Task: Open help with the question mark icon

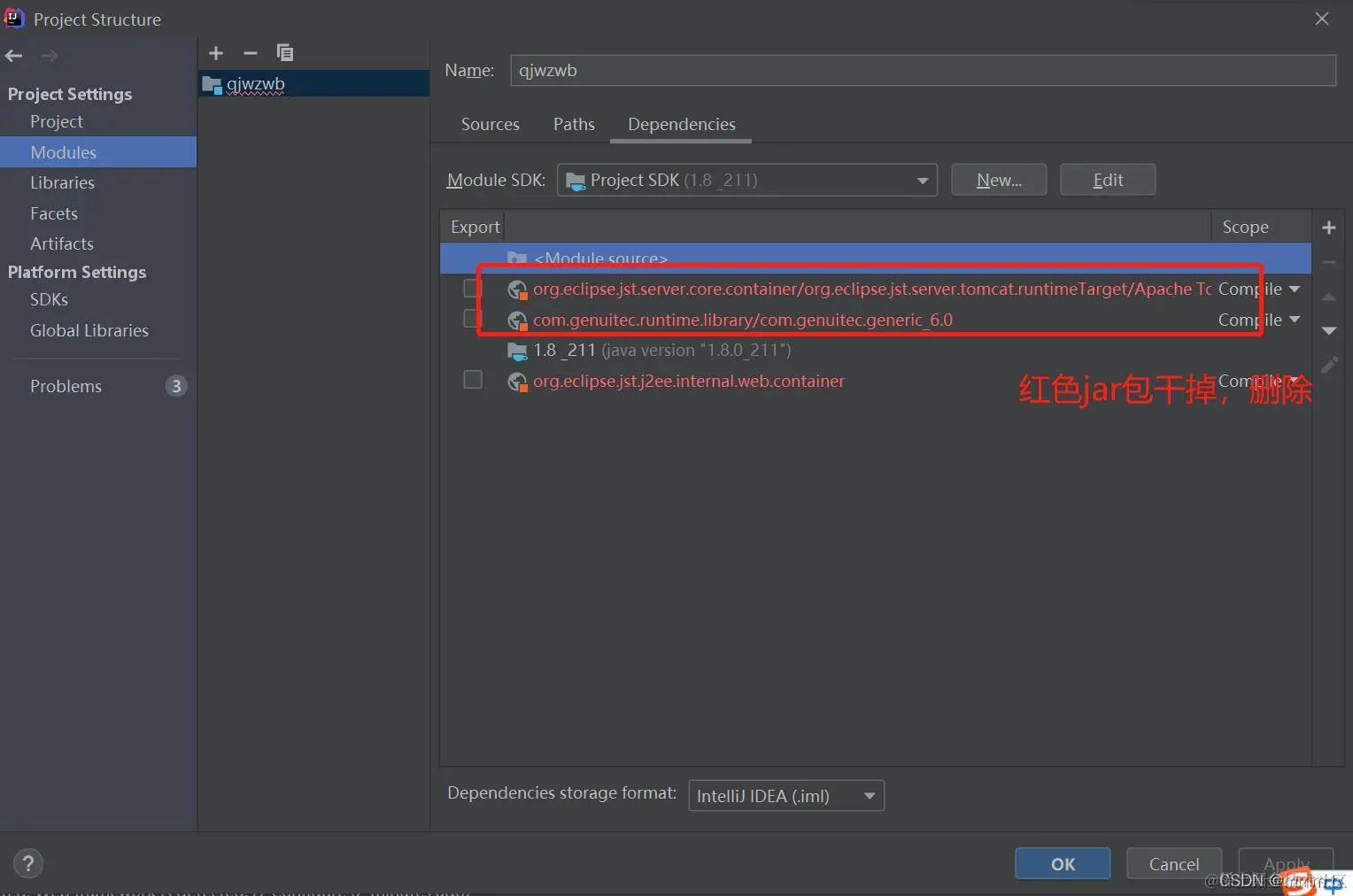Action: point(28,863)
